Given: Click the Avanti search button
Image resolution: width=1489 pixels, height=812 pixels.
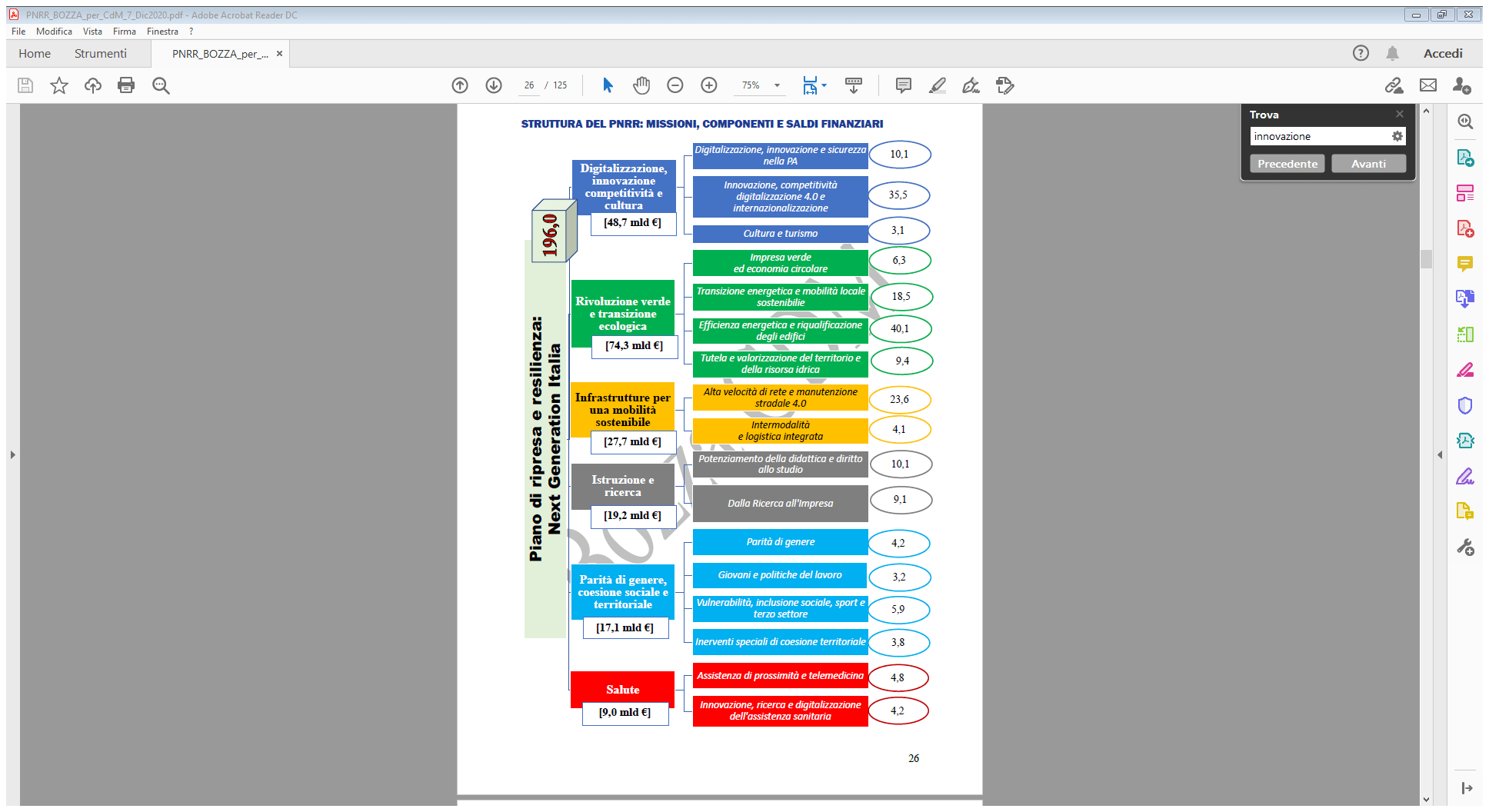Looking at the screenshot, I should pos(1368,164).
